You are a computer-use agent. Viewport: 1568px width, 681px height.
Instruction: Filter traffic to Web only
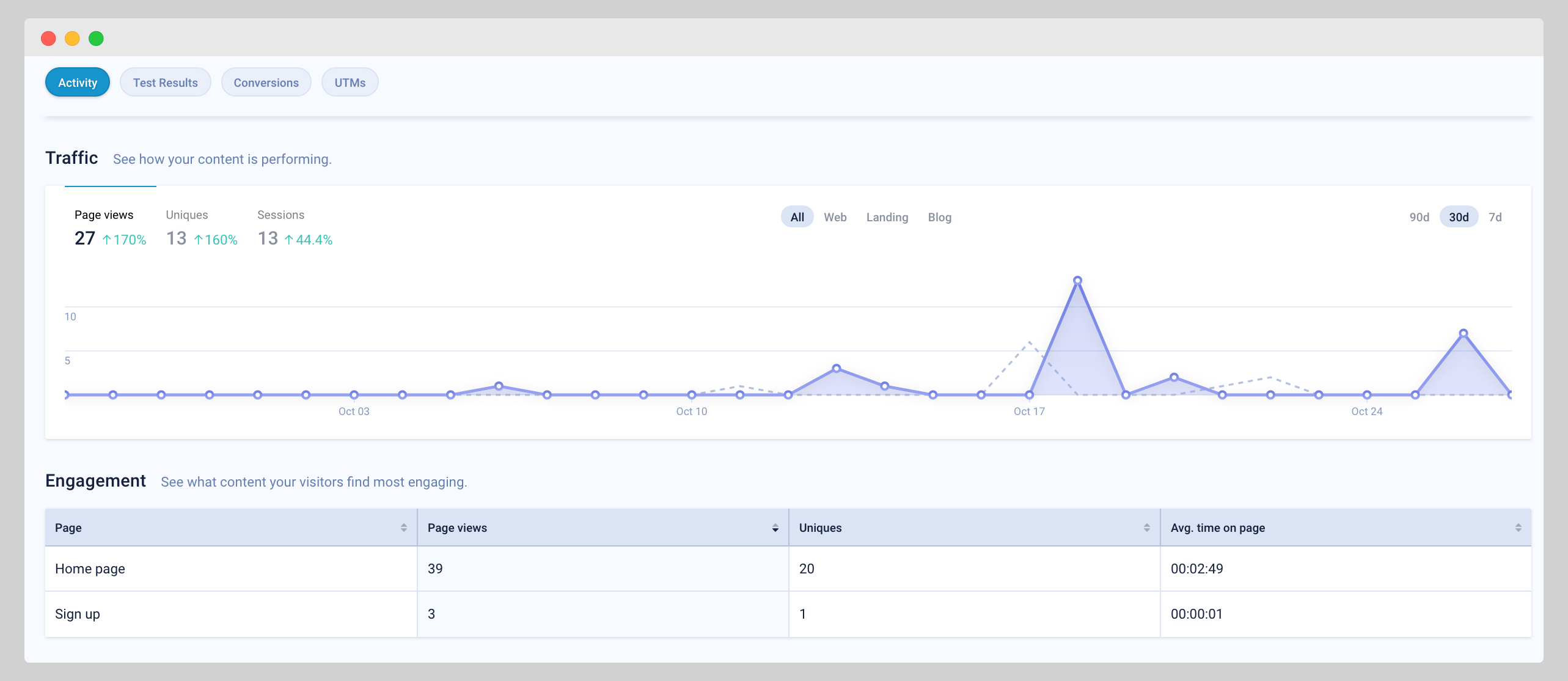(x=835, y=217)
